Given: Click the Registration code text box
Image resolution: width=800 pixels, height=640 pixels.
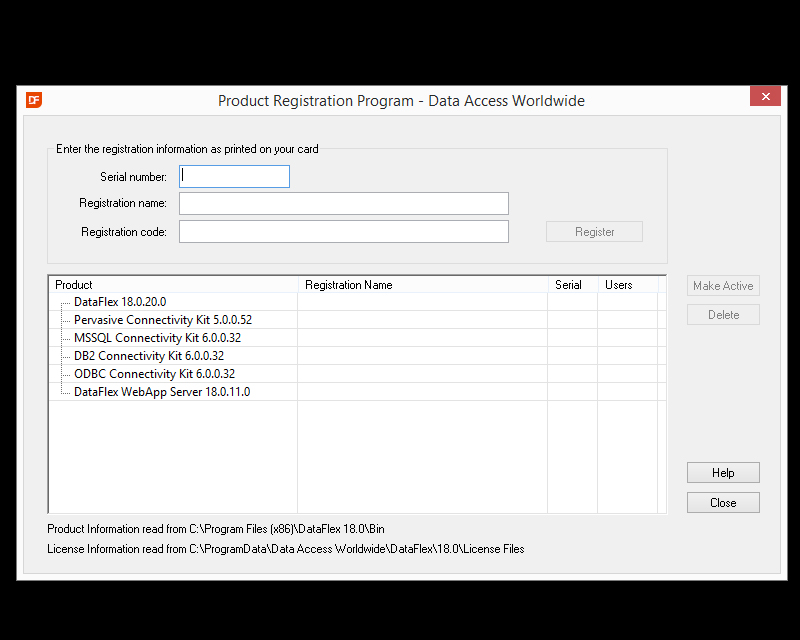Looking at the screenshot, I should 344,232.
